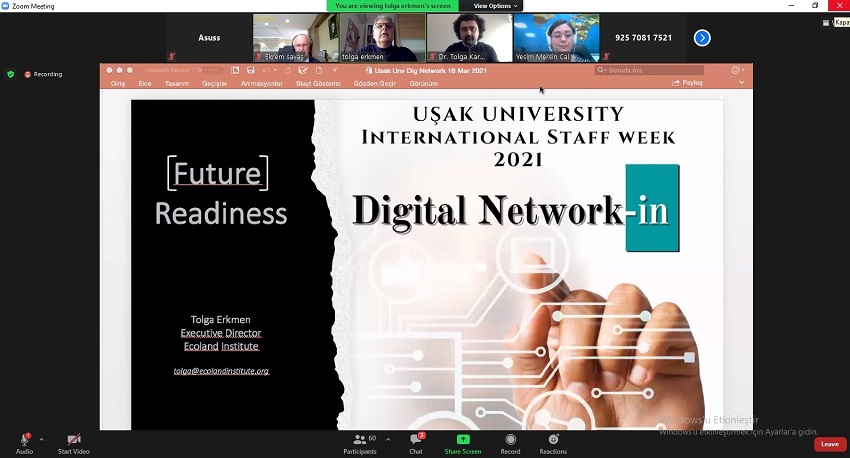Click the green encryption shield icon
The height and width of the screenshot is (458, 850).
11,74
